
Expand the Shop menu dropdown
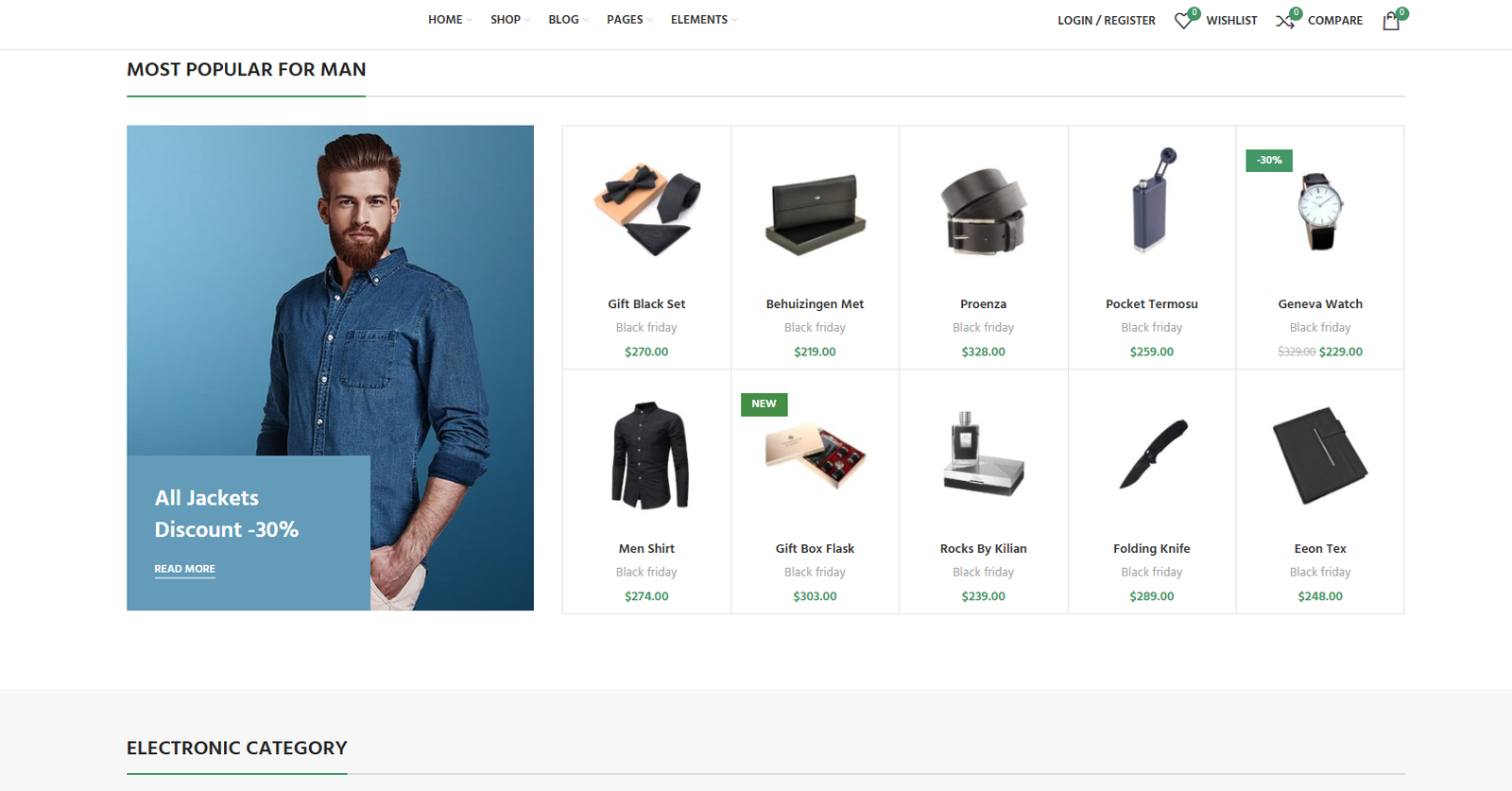point(509,20)
